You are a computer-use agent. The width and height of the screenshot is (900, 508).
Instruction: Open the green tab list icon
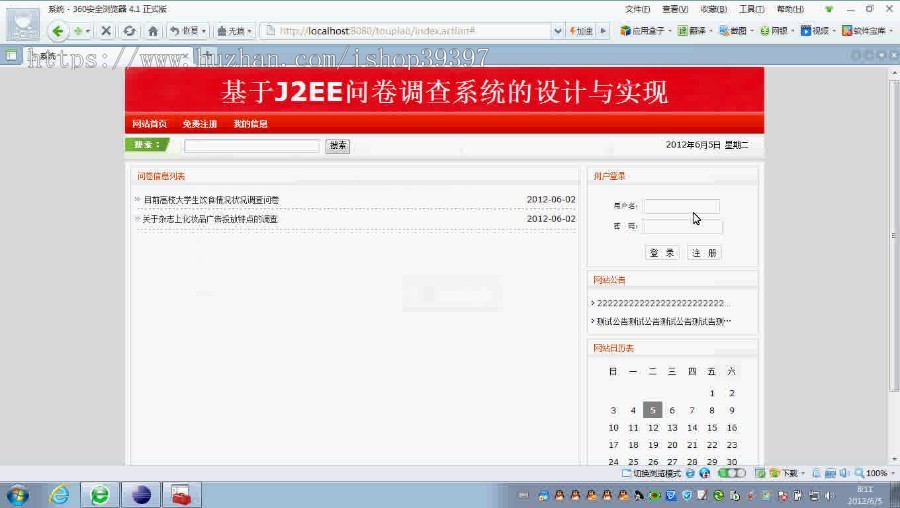(x=11, y=56)
